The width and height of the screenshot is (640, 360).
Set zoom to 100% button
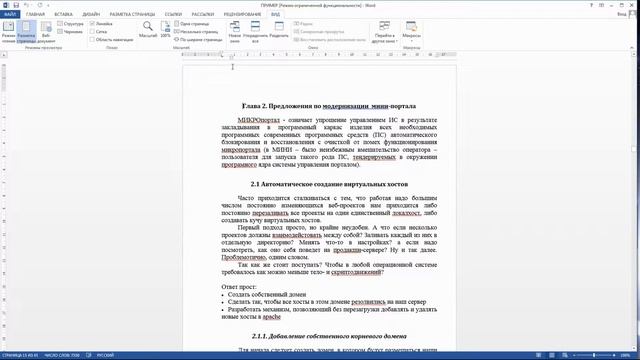[x=165, y=29]
